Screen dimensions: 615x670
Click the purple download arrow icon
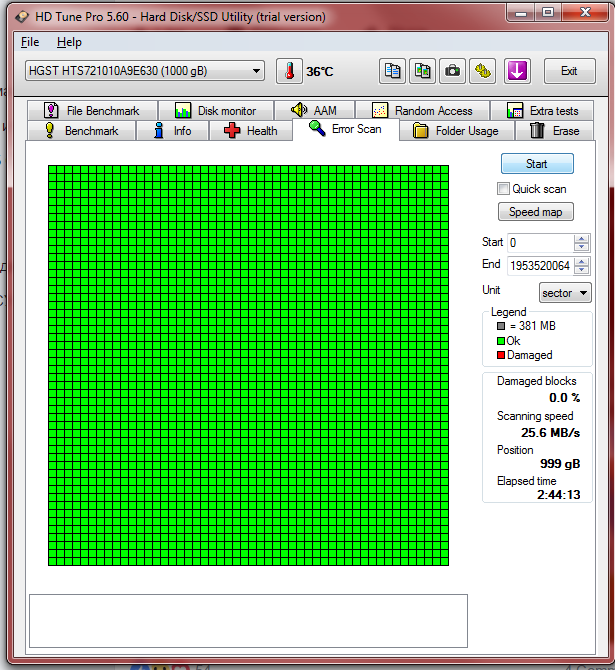[517, 71]
